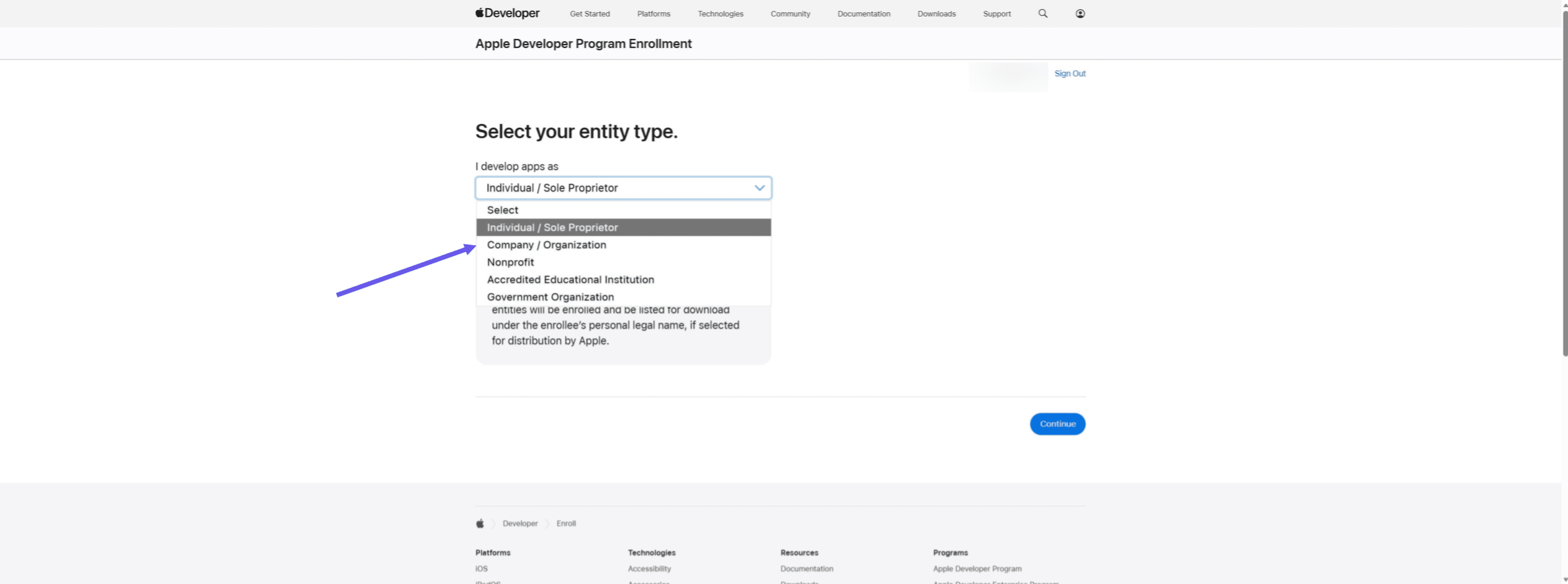Open Apple Developer Program footer link
1568x584 pixels.
977,569
